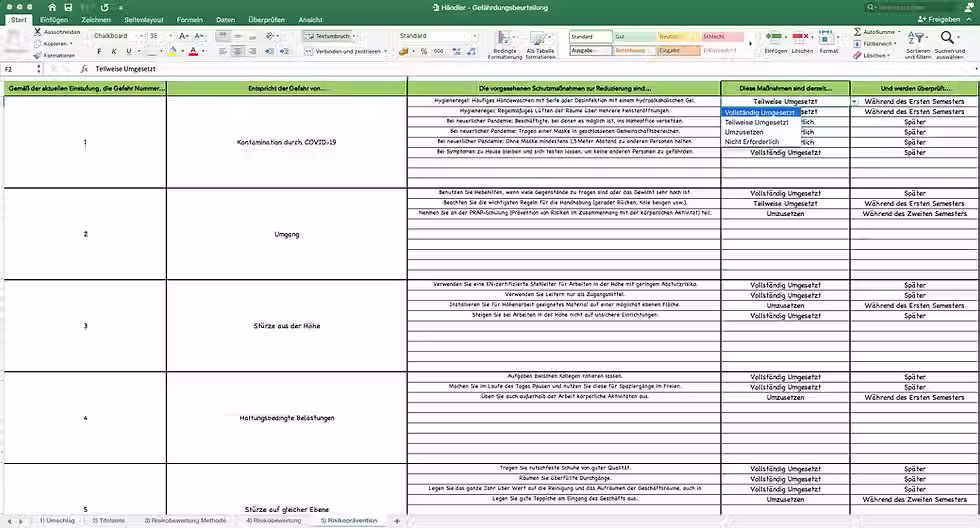Expand the AutoSumme dropdown
The image size is (980, 528).
tap(899, 31)
